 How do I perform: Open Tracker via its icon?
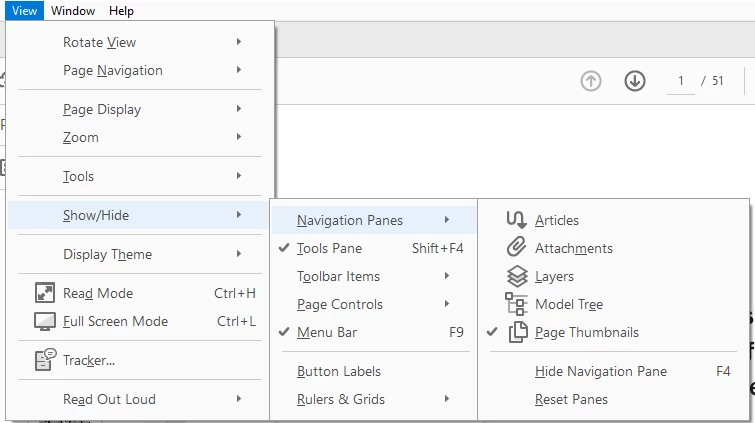pos(46,360)
